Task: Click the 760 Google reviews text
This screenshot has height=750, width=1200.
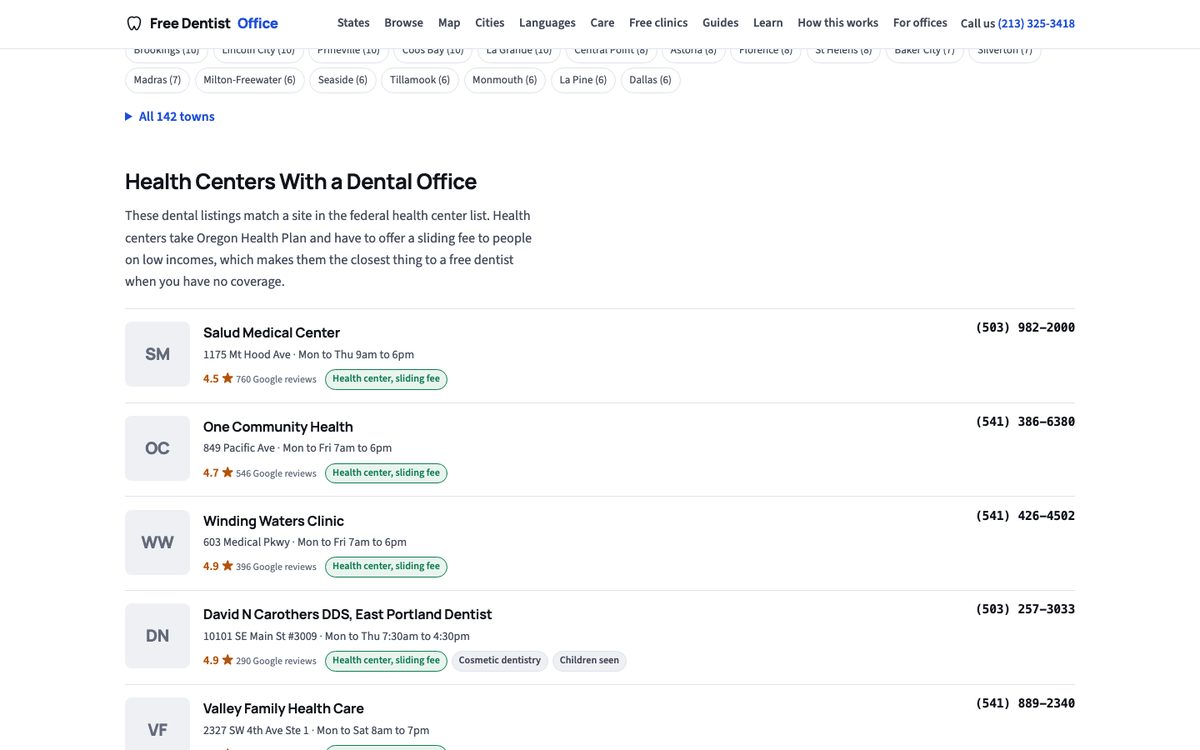Action: [276, 380]
